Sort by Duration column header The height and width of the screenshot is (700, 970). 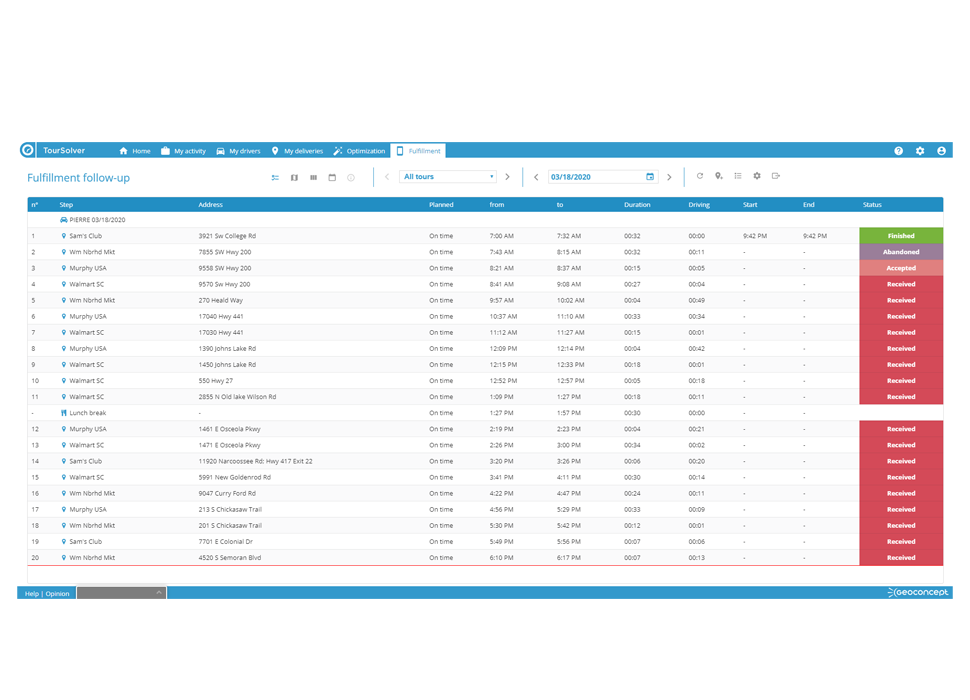click(x=637, y=205)
